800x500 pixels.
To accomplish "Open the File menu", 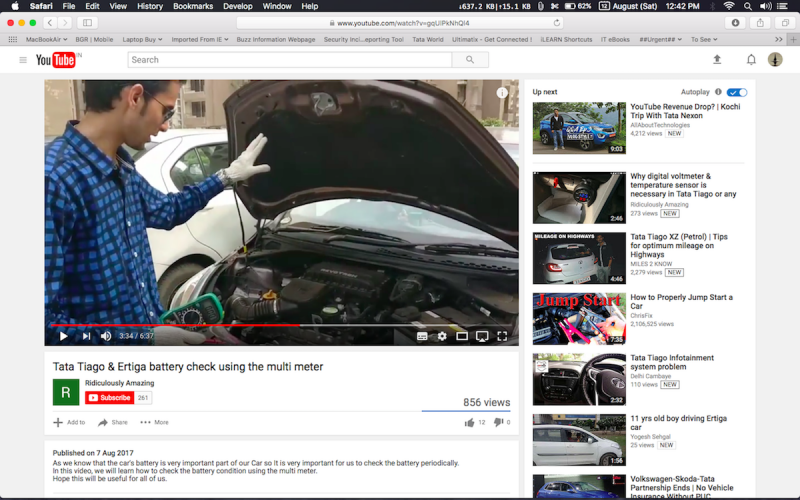I will [x=69, y=6].
